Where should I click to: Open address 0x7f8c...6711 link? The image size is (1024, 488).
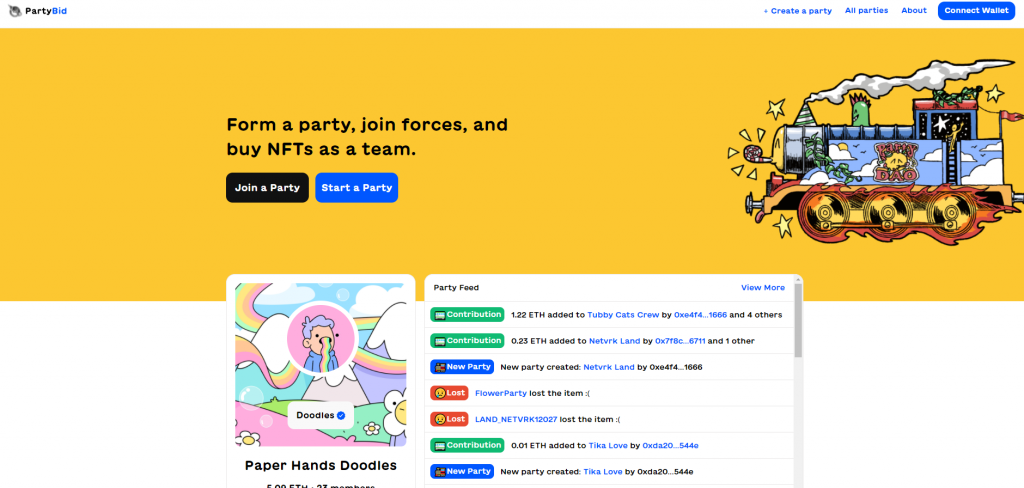(x=680, y=341)
